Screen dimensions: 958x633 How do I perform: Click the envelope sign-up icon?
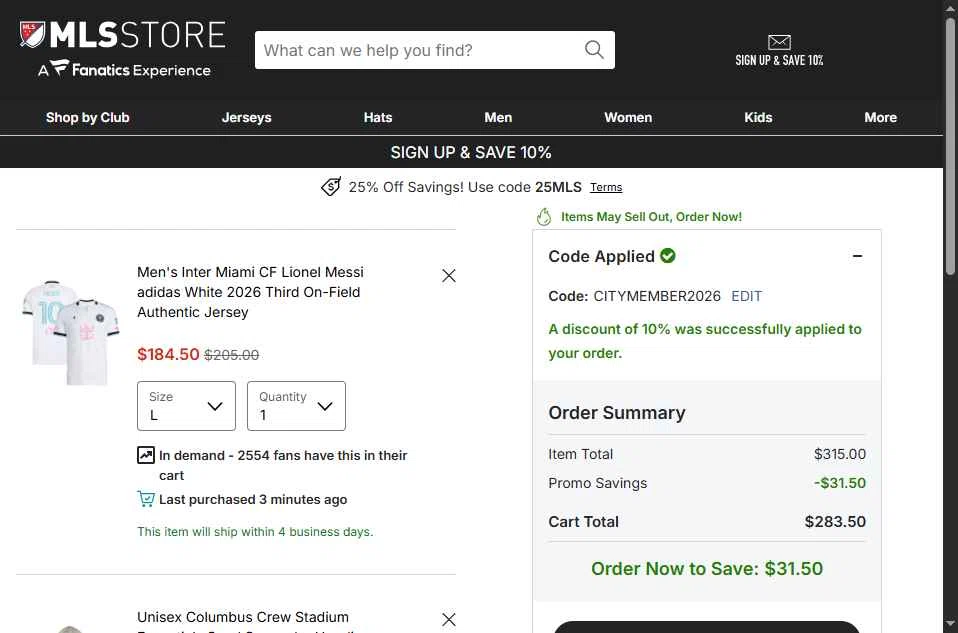coord(779,42)
